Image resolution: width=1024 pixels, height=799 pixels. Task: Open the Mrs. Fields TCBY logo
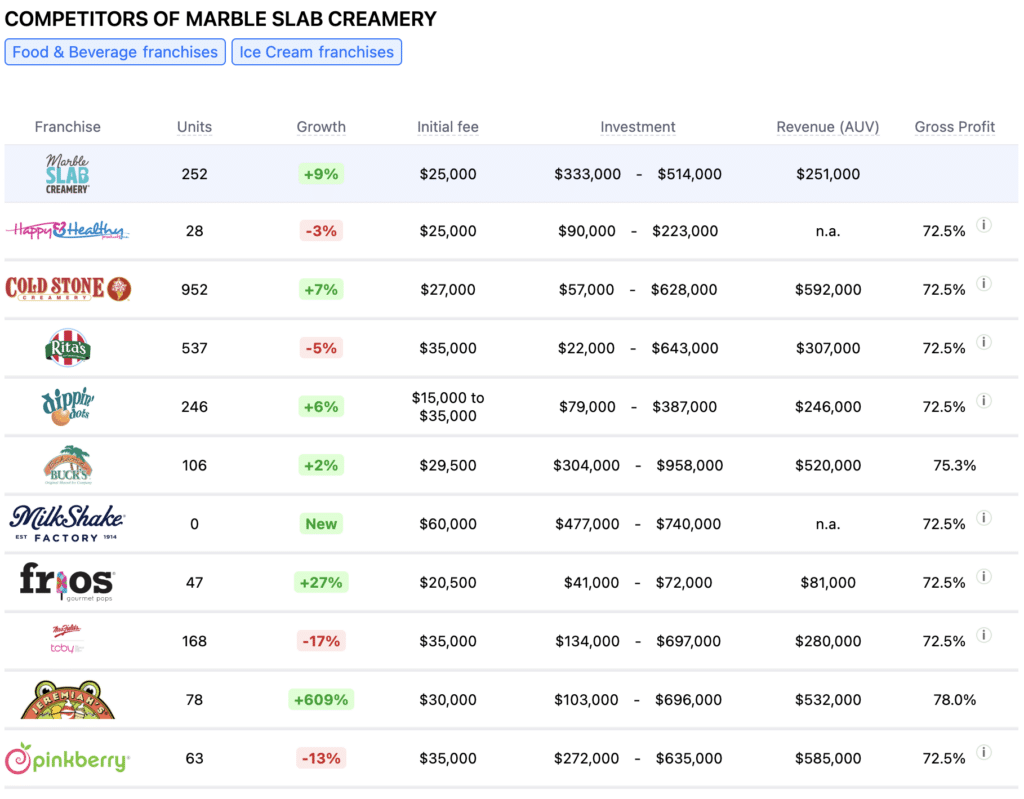(x=67, y=640)
